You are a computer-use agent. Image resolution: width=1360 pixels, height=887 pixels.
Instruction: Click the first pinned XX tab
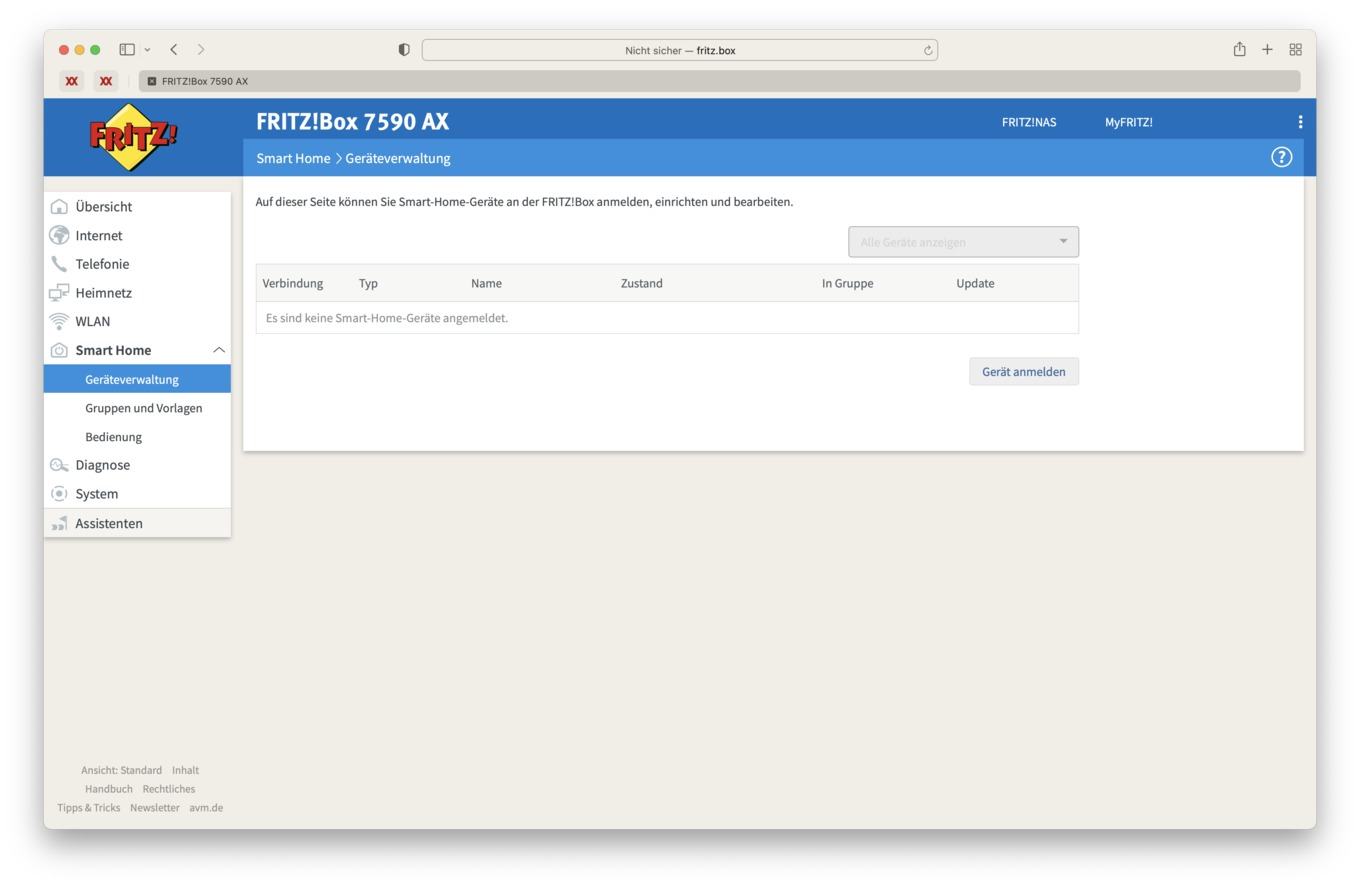71,81
